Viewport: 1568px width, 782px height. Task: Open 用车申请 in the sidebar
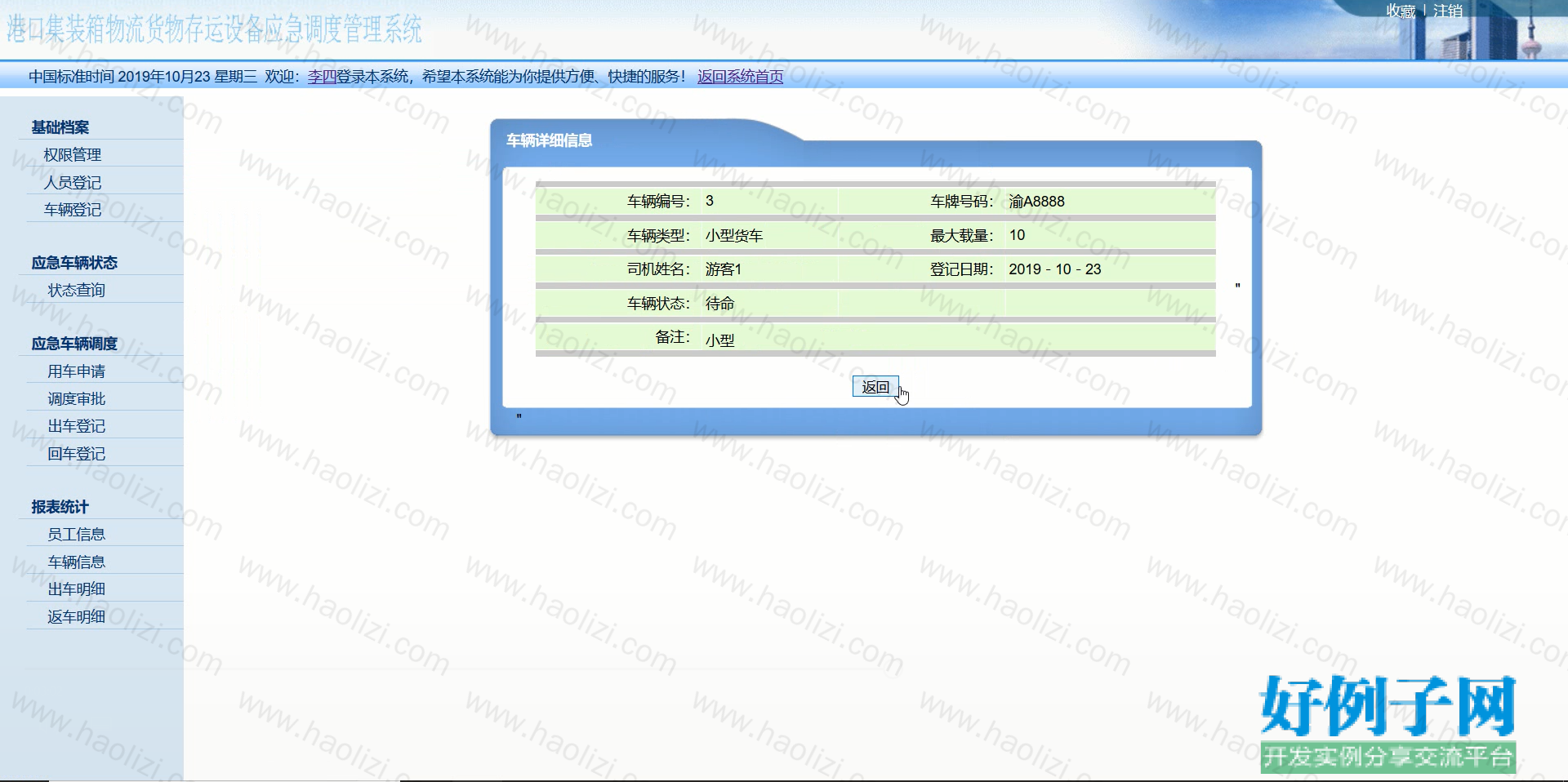(76, 371)
